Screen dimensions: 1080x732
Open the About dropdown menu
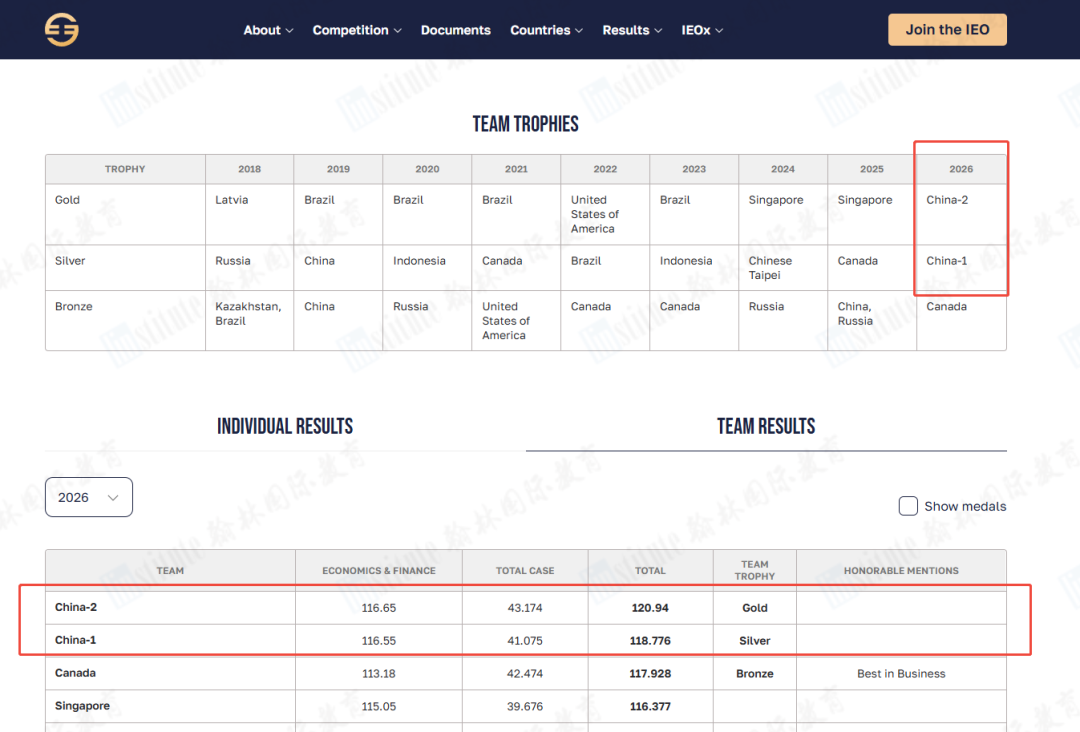tap(268, 30)
